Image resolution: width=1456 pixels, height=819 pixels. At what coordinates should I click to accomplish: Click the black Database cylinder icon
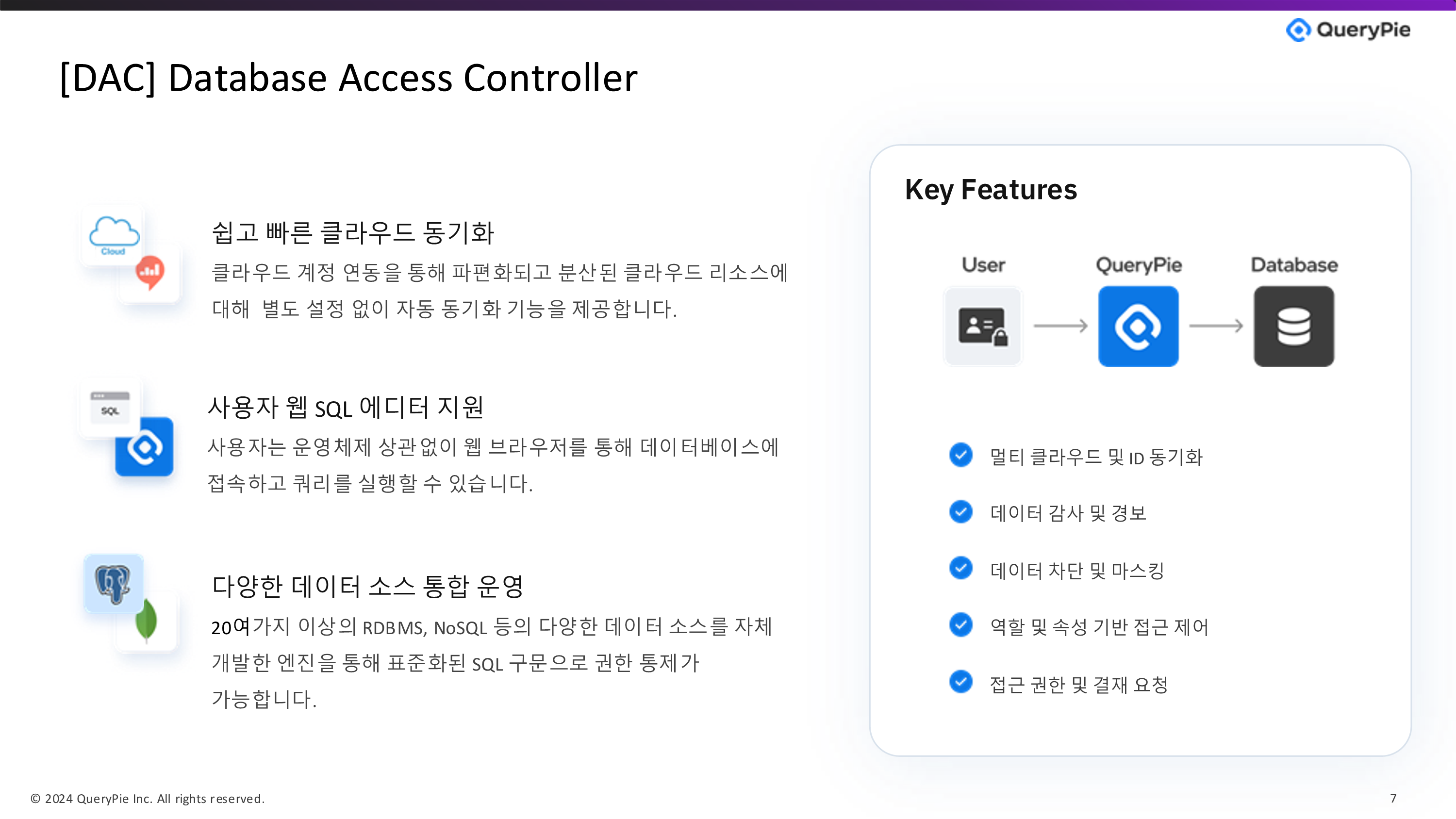(x=1293, y=326)
